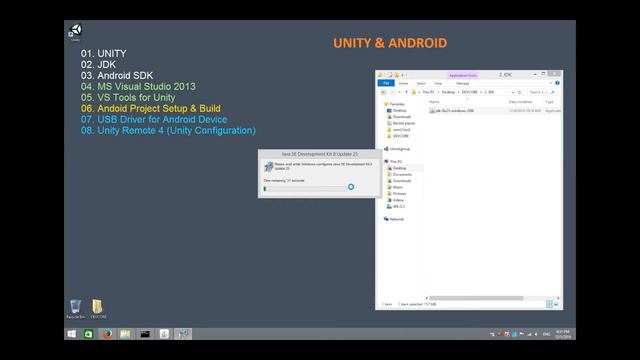Open the network icon in system tray
Screen dimensions: 640x360
529,334
